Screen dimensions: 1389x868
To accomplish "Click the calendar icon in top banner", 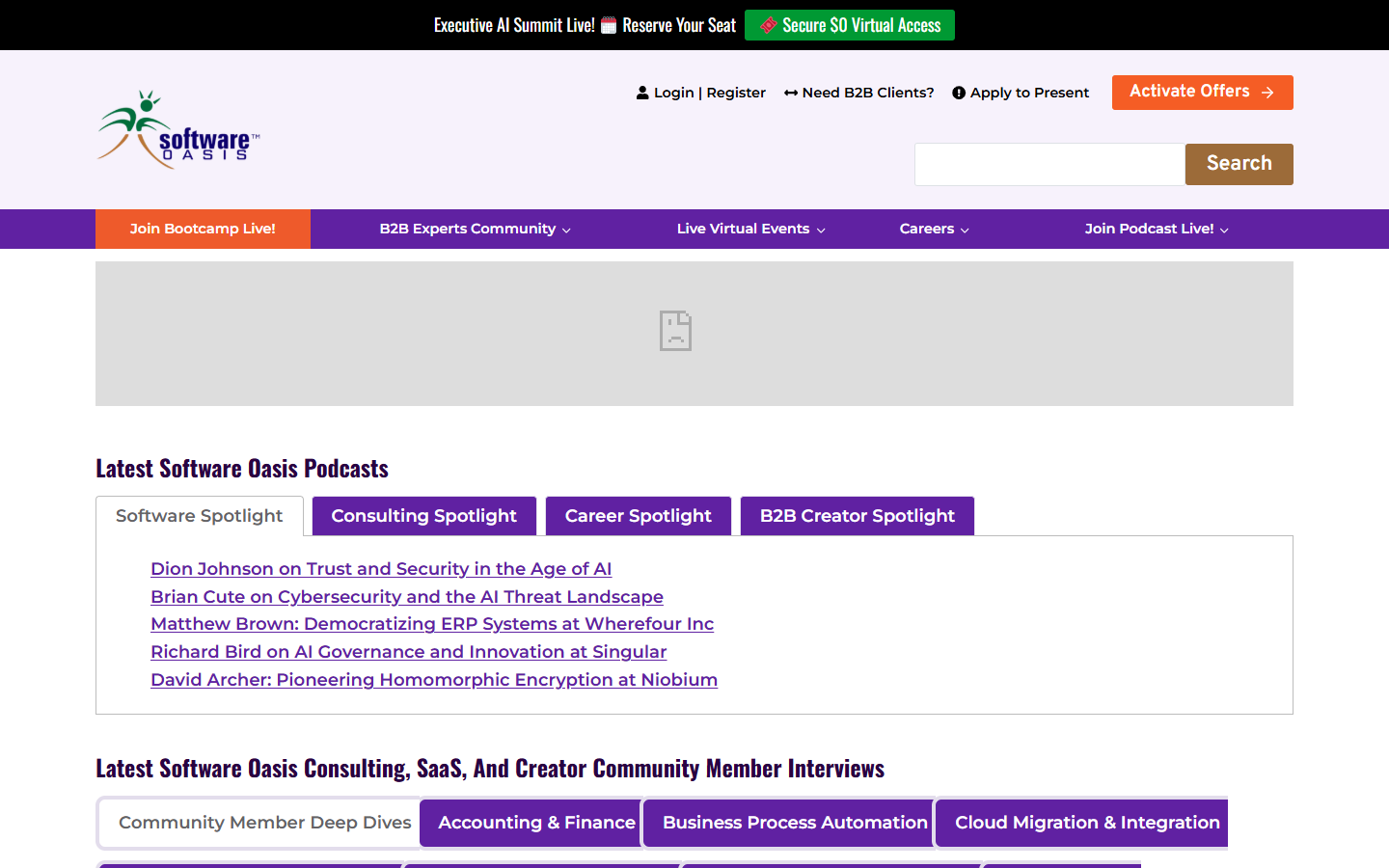I will click(609, 25).
